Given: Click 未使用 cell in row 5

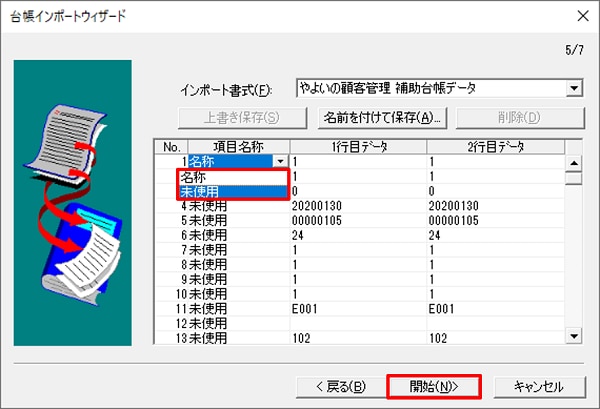Looking at the screenshot, I should click(238, 220).
